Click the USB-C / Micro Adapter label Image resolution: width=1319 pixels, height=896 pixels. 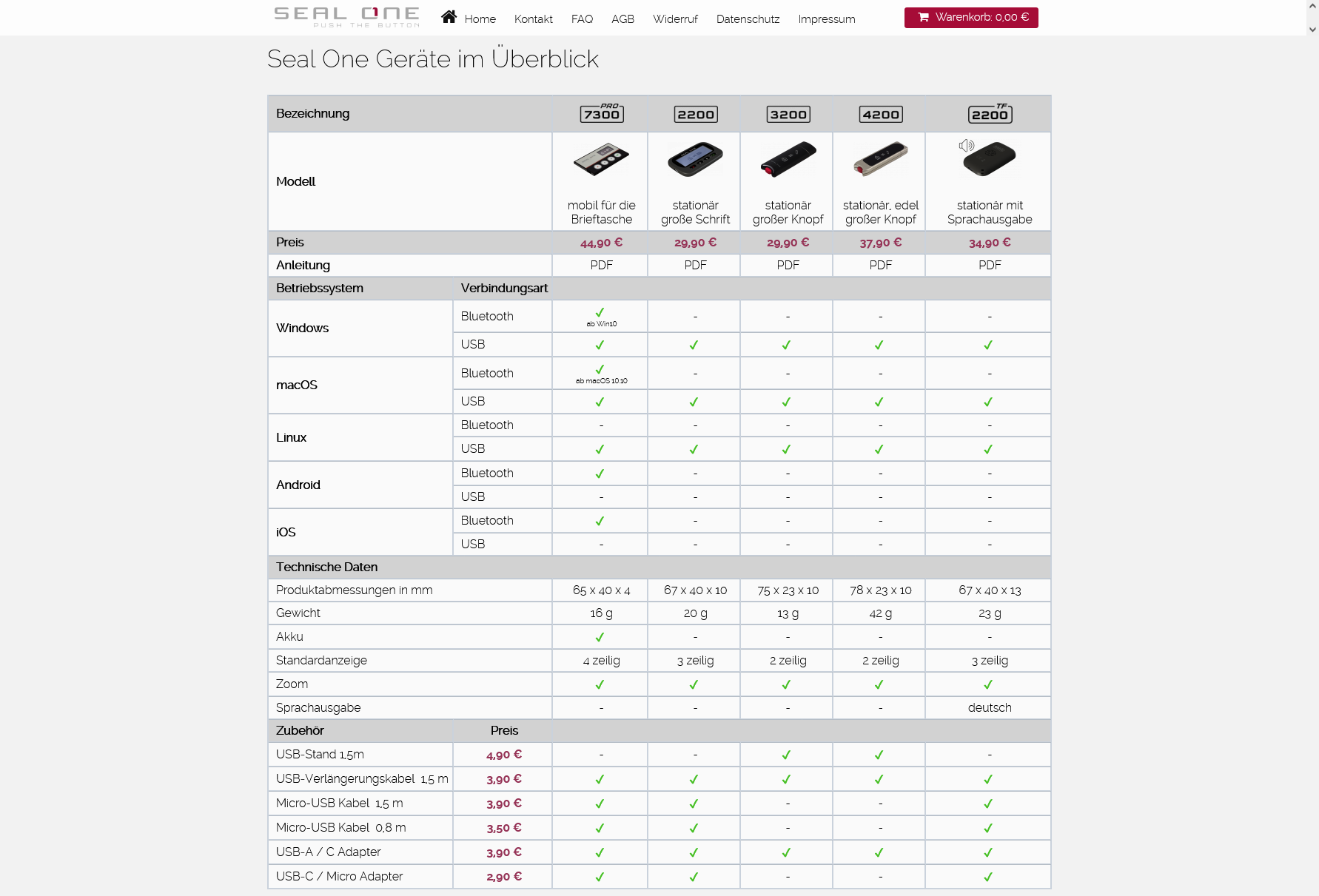339,877
